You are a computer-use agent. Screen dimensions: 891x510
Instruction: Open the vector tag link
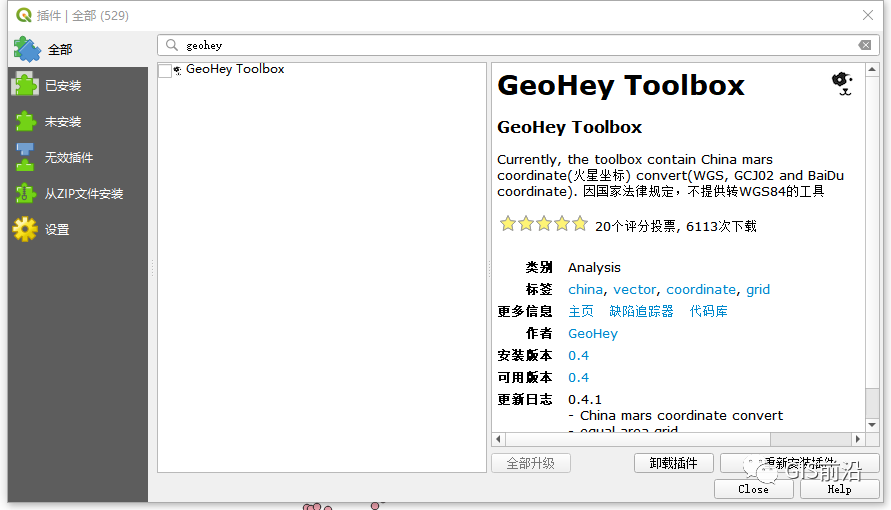coord(634,290)
